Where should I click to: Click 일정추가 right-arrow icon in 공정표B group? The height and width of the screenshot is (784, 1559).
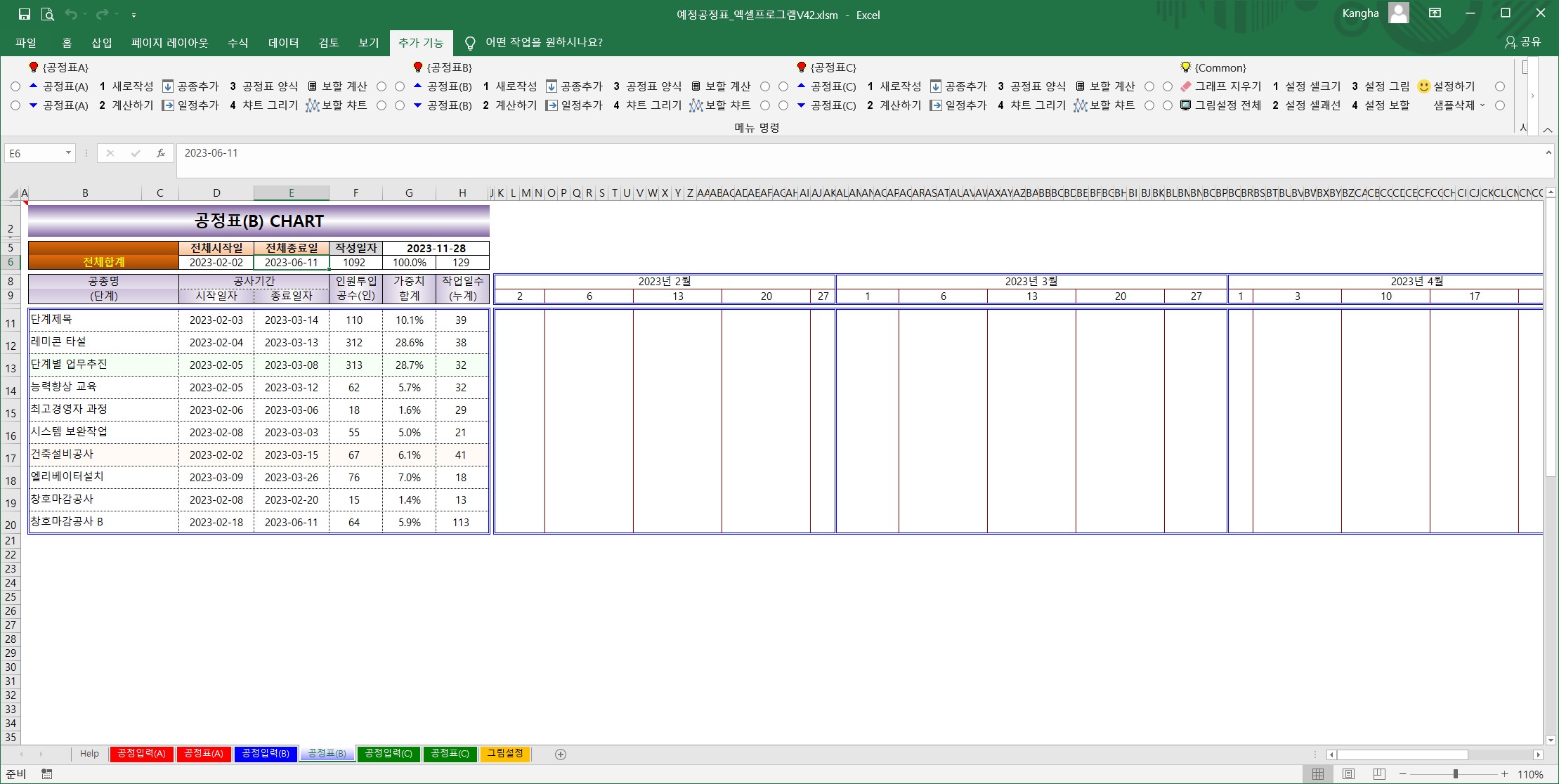(x=552, y=105)
